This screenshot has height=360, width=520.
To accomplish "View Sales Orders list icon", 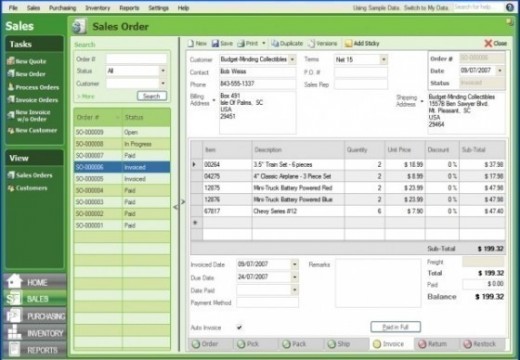I will point(11,175).
